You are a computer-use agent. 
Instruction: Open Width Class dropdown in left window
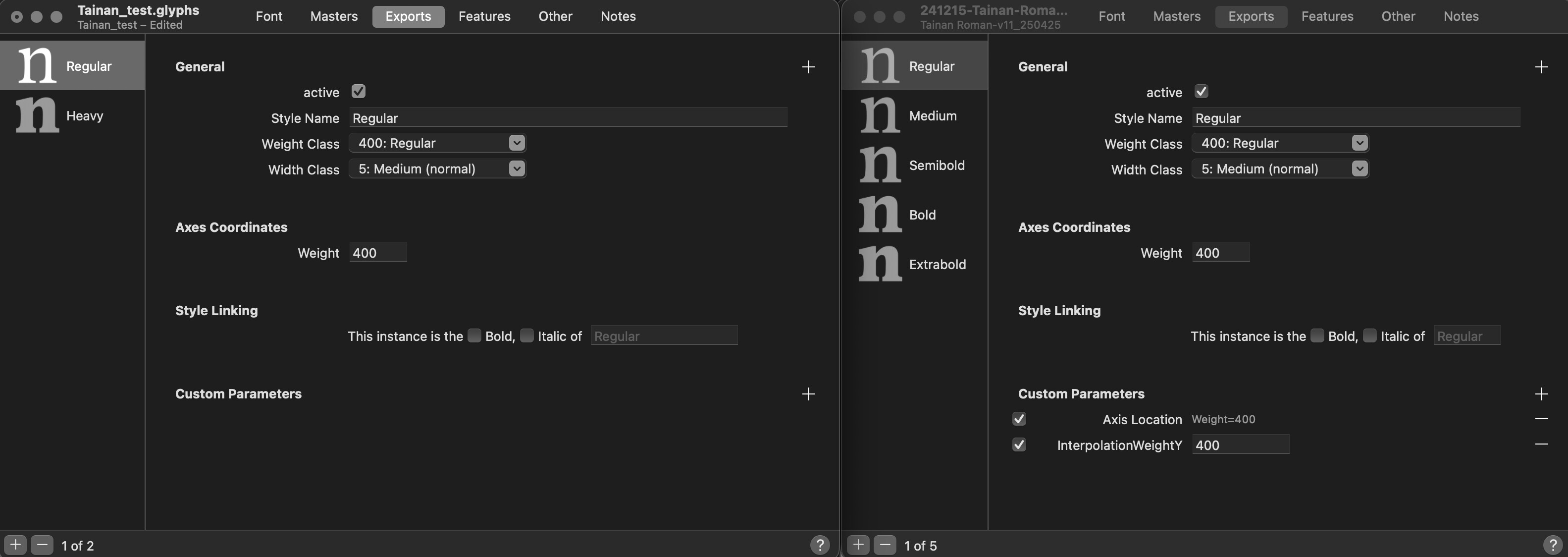click(437, 168)
